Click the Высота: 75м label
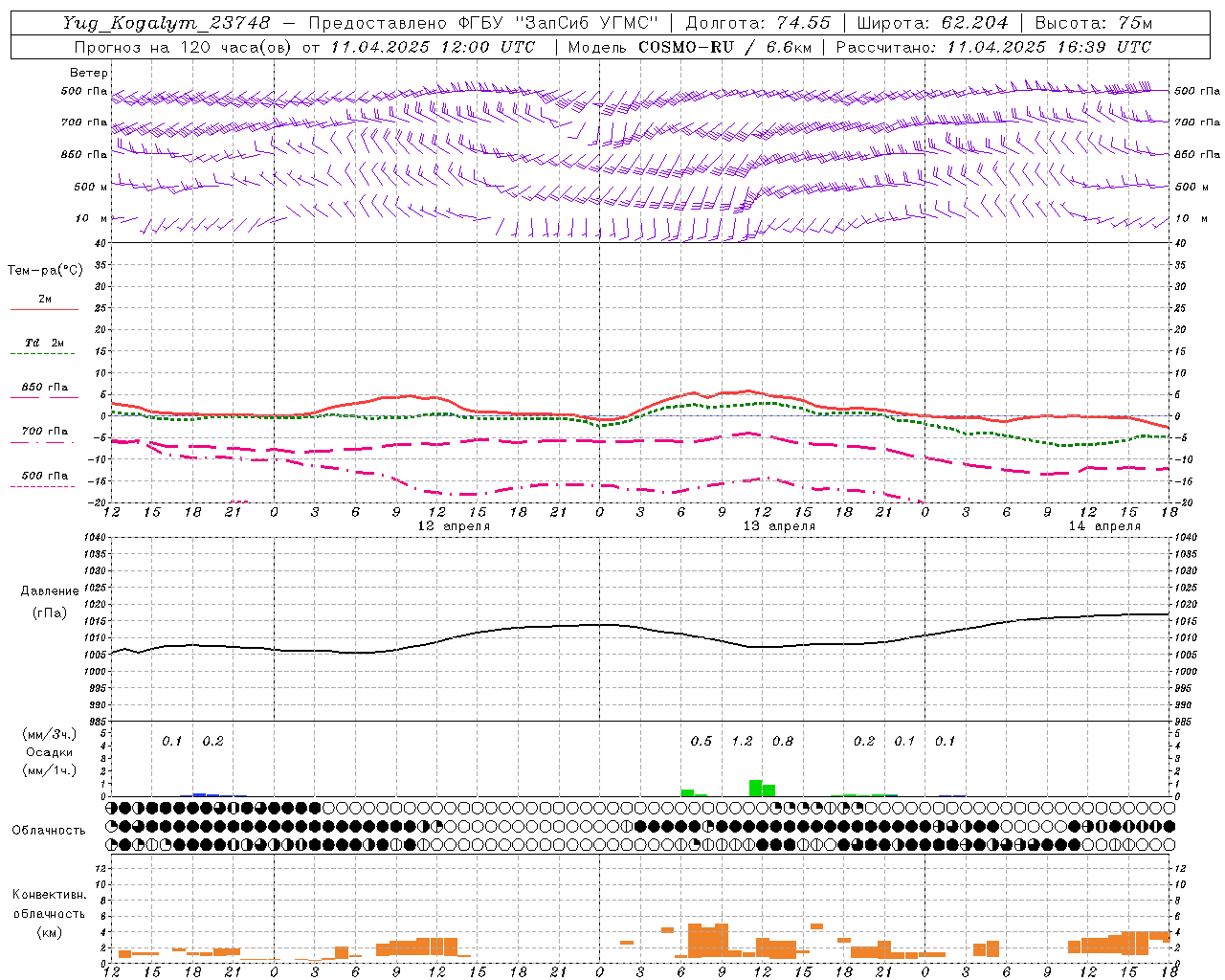 [x=1093, y=23]
